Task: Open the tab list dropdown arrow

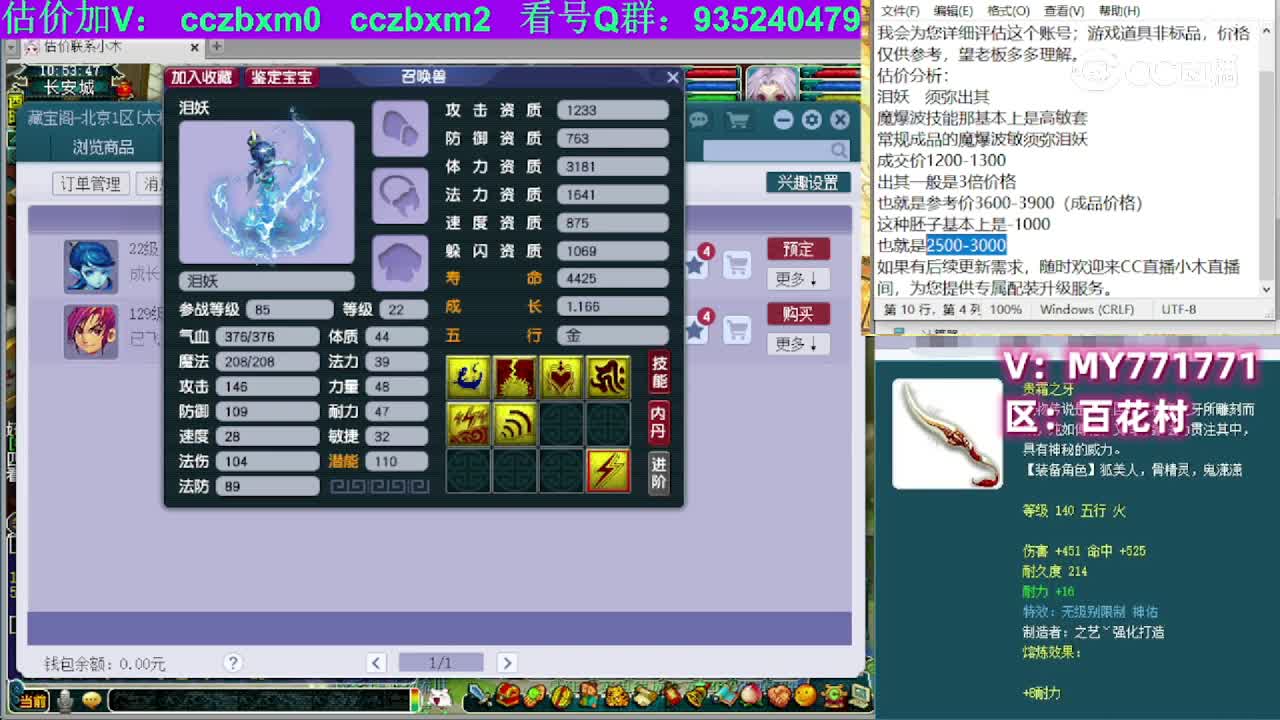Action: tap(10, 47)
